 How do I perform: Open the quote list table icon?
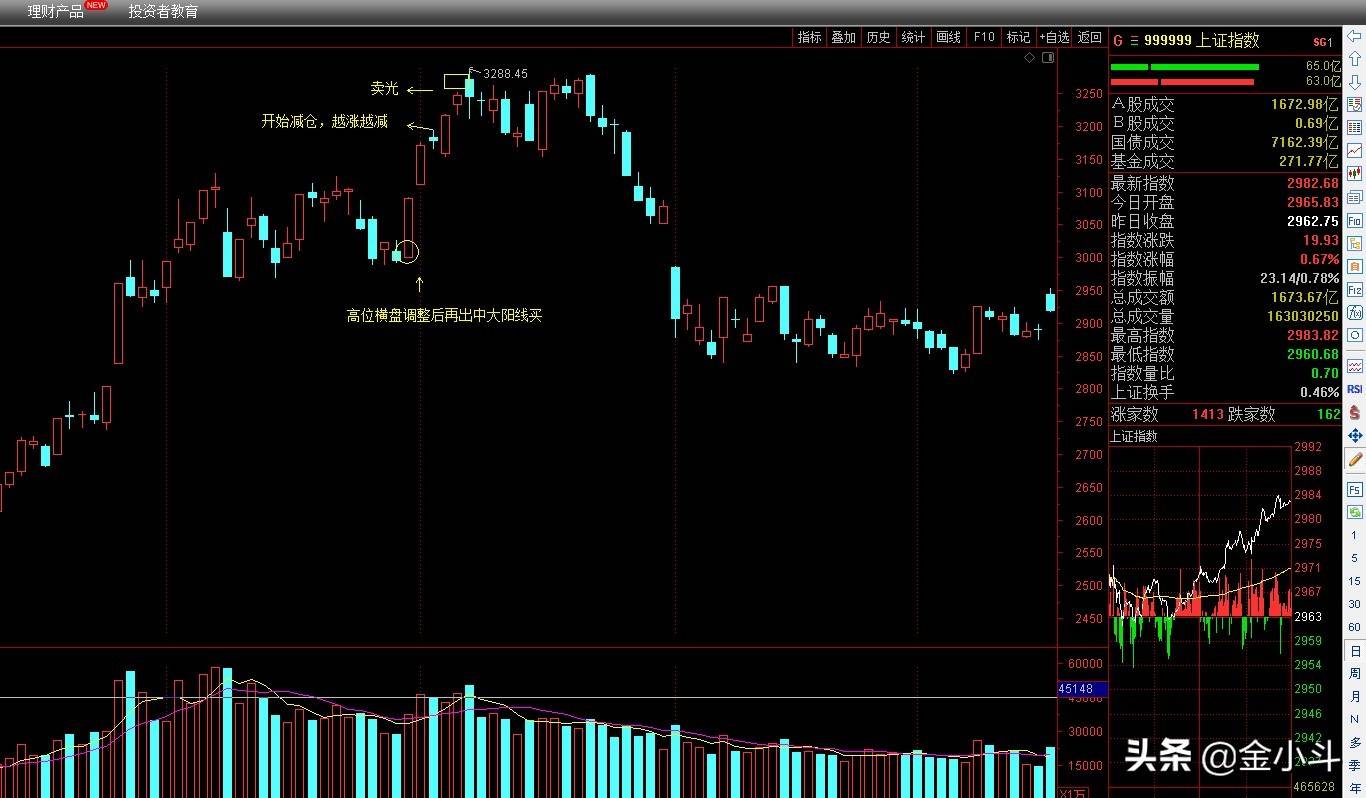(1355, 127)
